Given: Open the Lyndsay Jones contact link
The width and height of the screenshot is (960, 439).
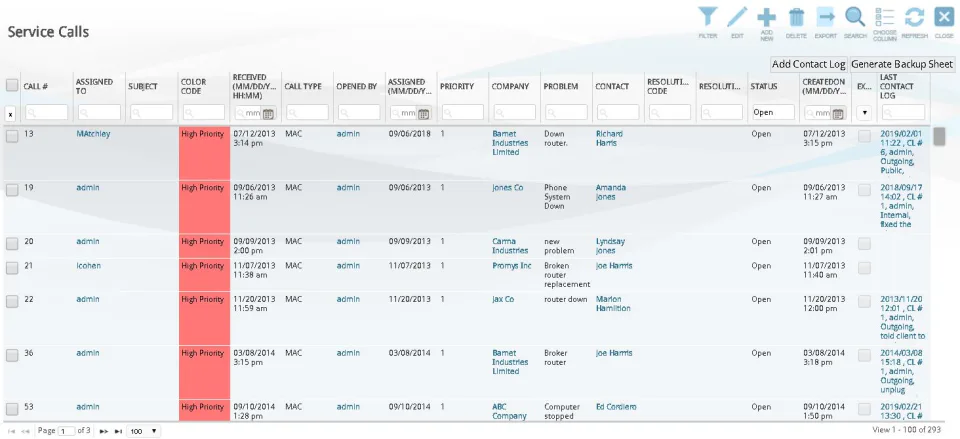Looking at the screenshot, I should (x=610, y=246).
